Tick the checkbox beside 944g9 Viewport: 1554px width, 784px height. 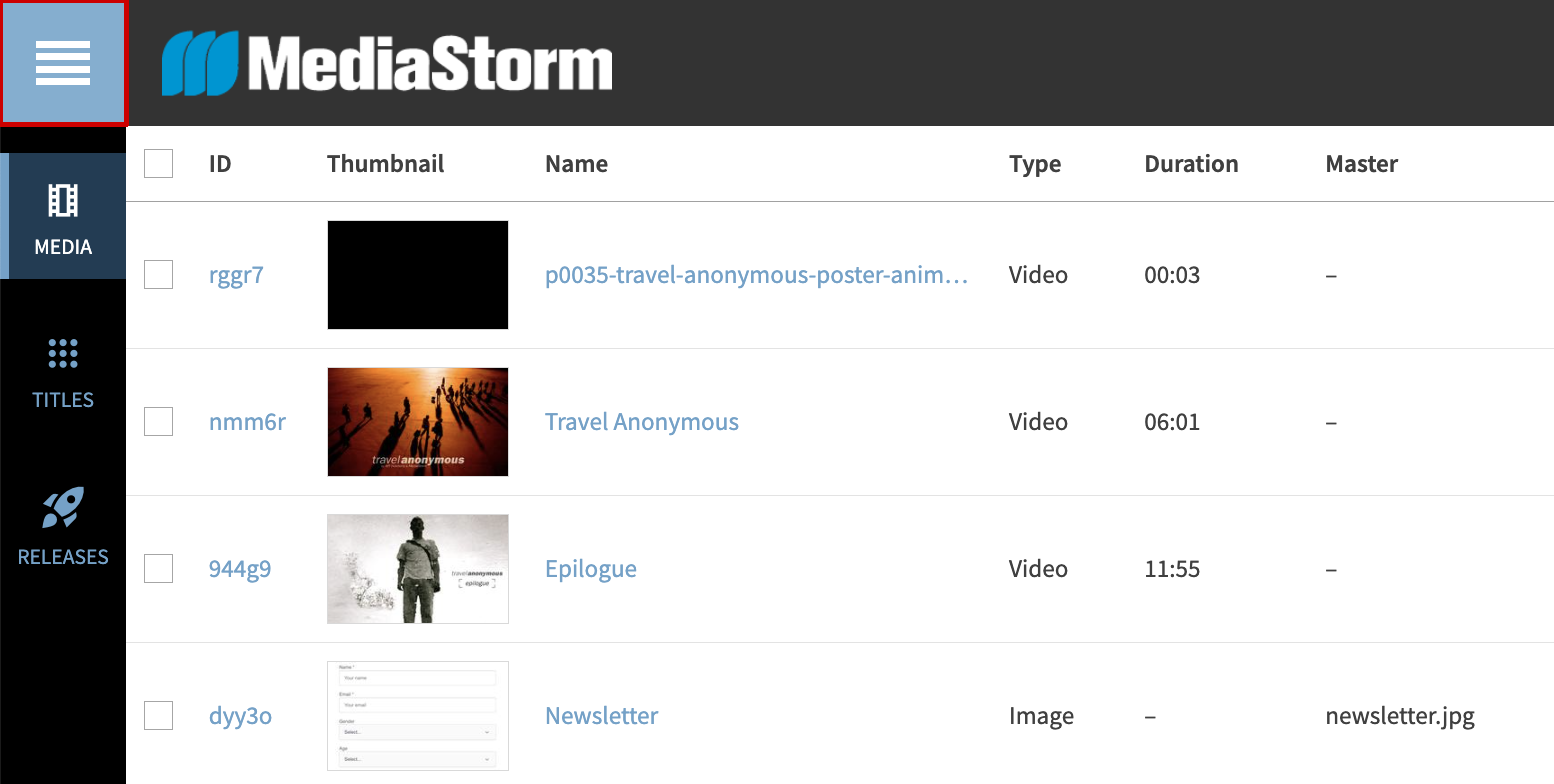pos(158,569)
